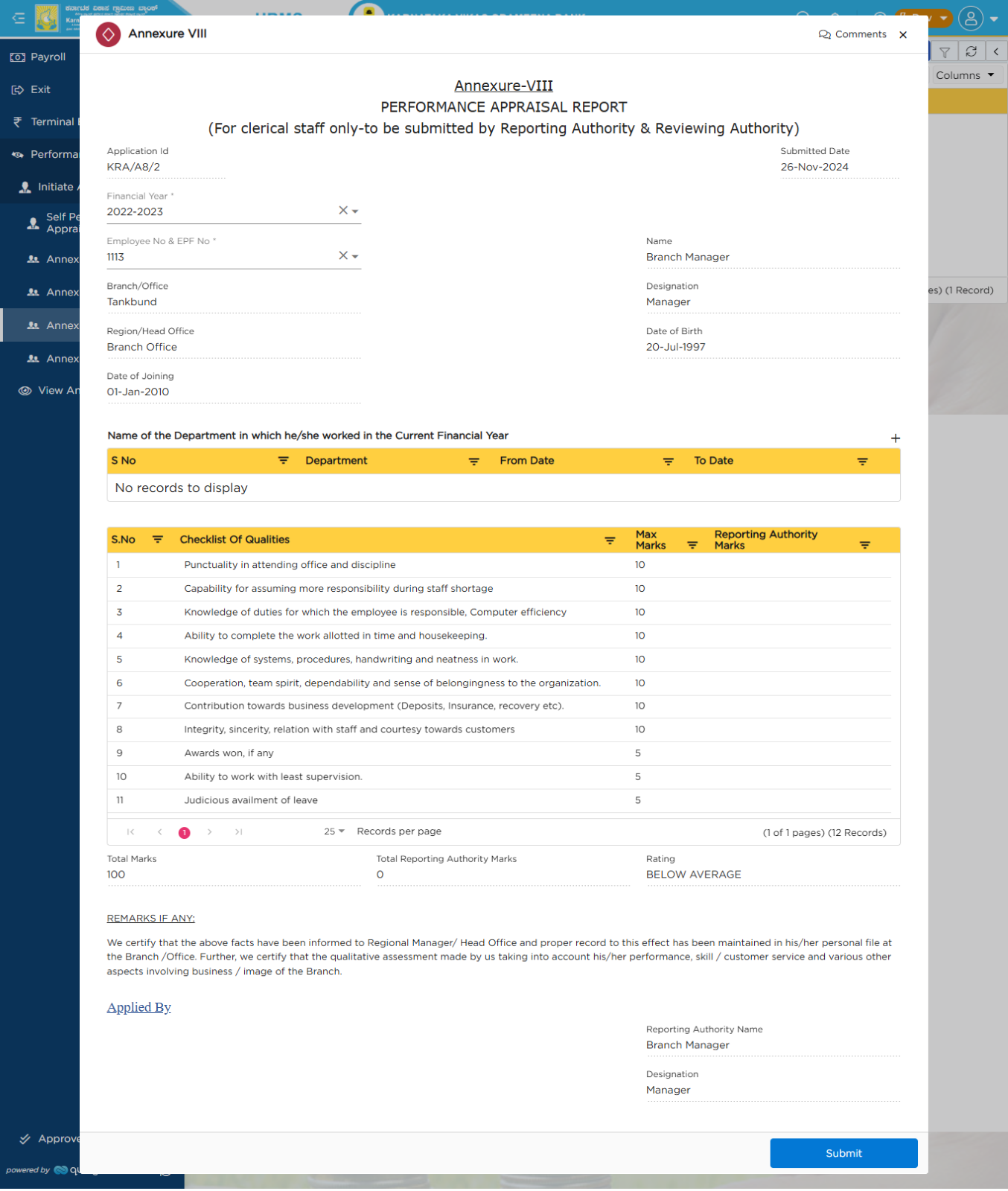Screen dimensions: 1008x1191
Task: Clear the Employee No & EPF No field
Action: [x=343, y=255]
